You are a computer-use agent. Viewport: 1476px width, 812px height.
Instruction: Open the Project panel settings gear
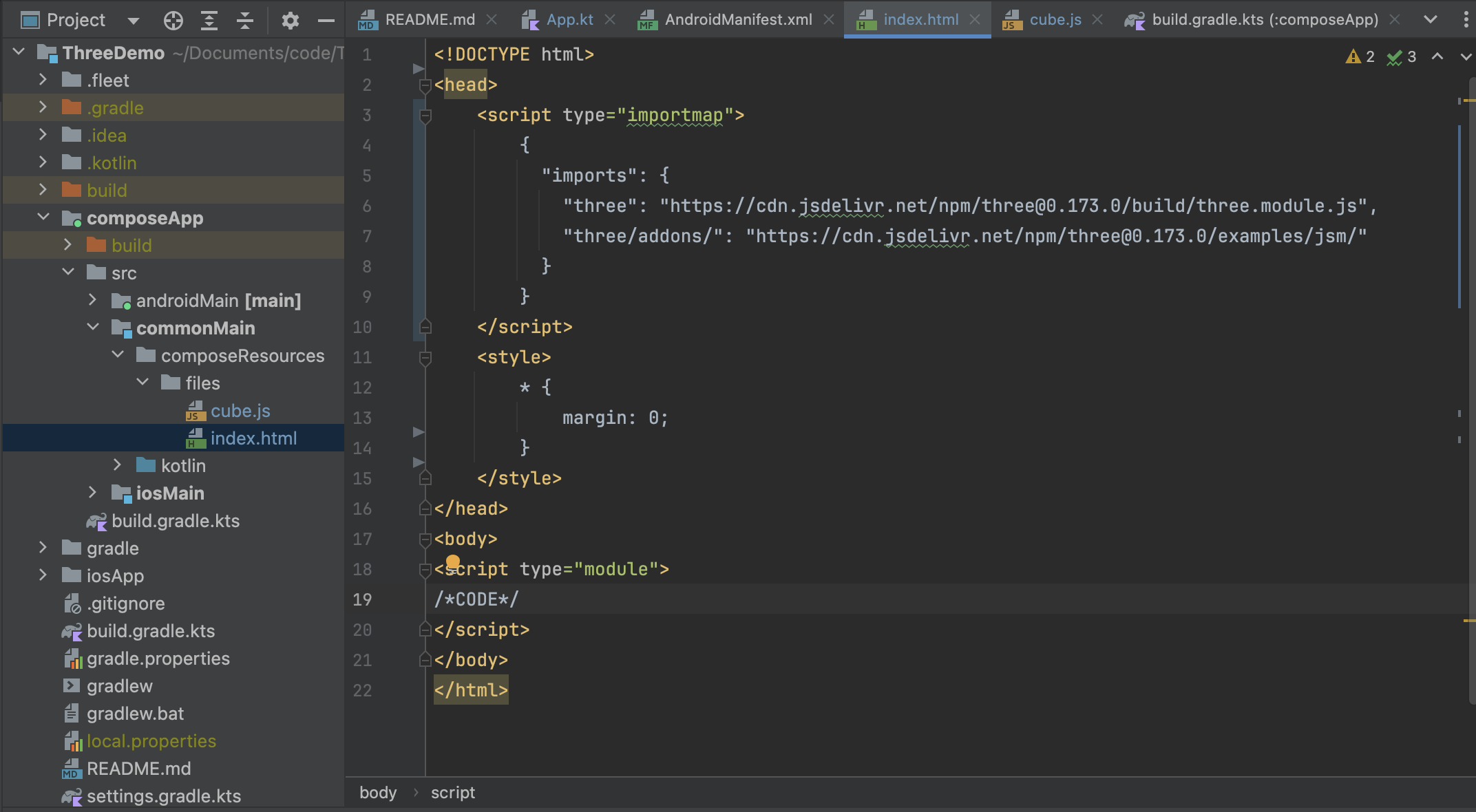click(291, 21)
